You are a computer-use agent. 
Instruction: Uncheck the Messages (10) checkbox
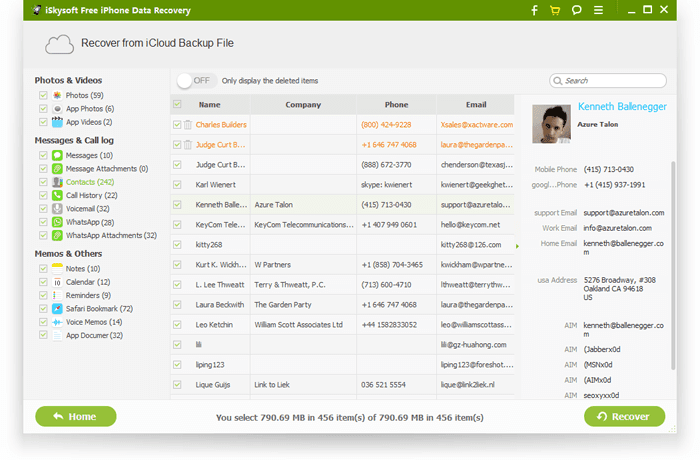click(43, 155)
